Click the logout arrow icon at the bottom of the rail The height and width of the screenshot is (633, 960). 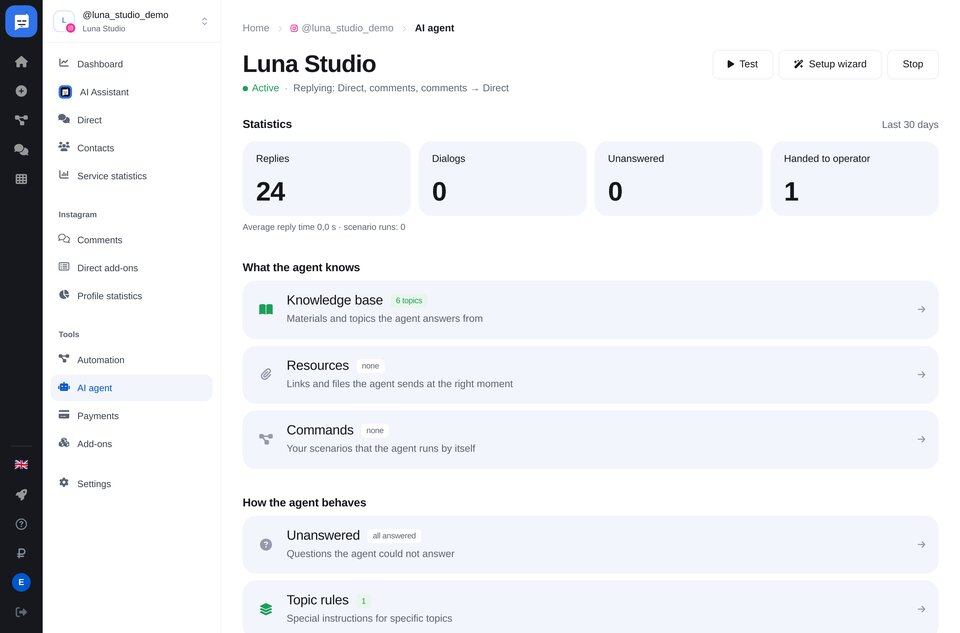point(21,612)
